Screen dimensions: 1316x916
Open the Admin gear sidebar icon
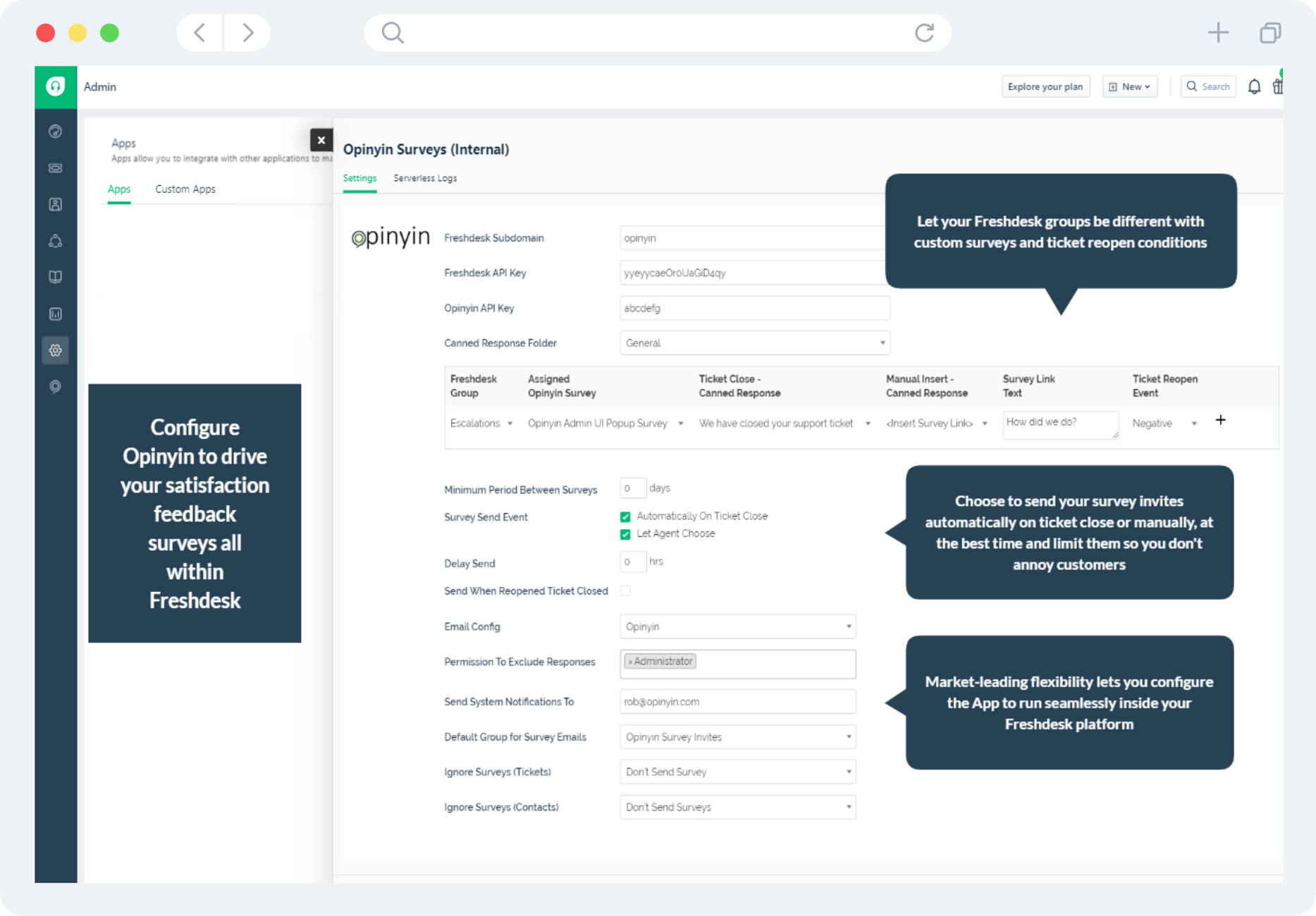tap(56, 350)
